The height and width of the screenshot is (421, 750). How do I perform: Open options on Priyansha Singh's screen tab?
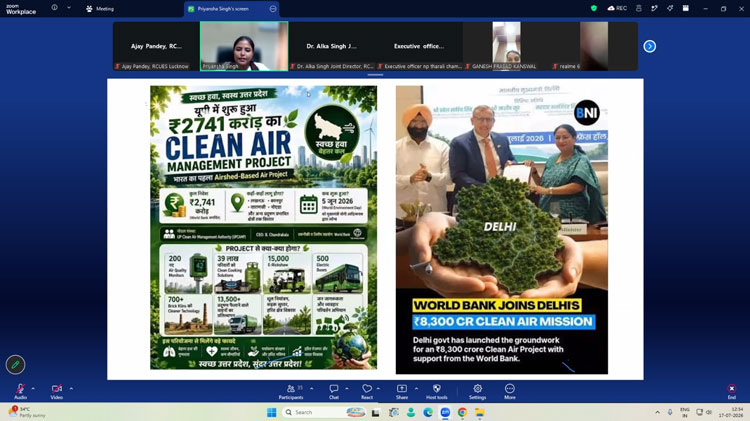(x=273, y=9)
